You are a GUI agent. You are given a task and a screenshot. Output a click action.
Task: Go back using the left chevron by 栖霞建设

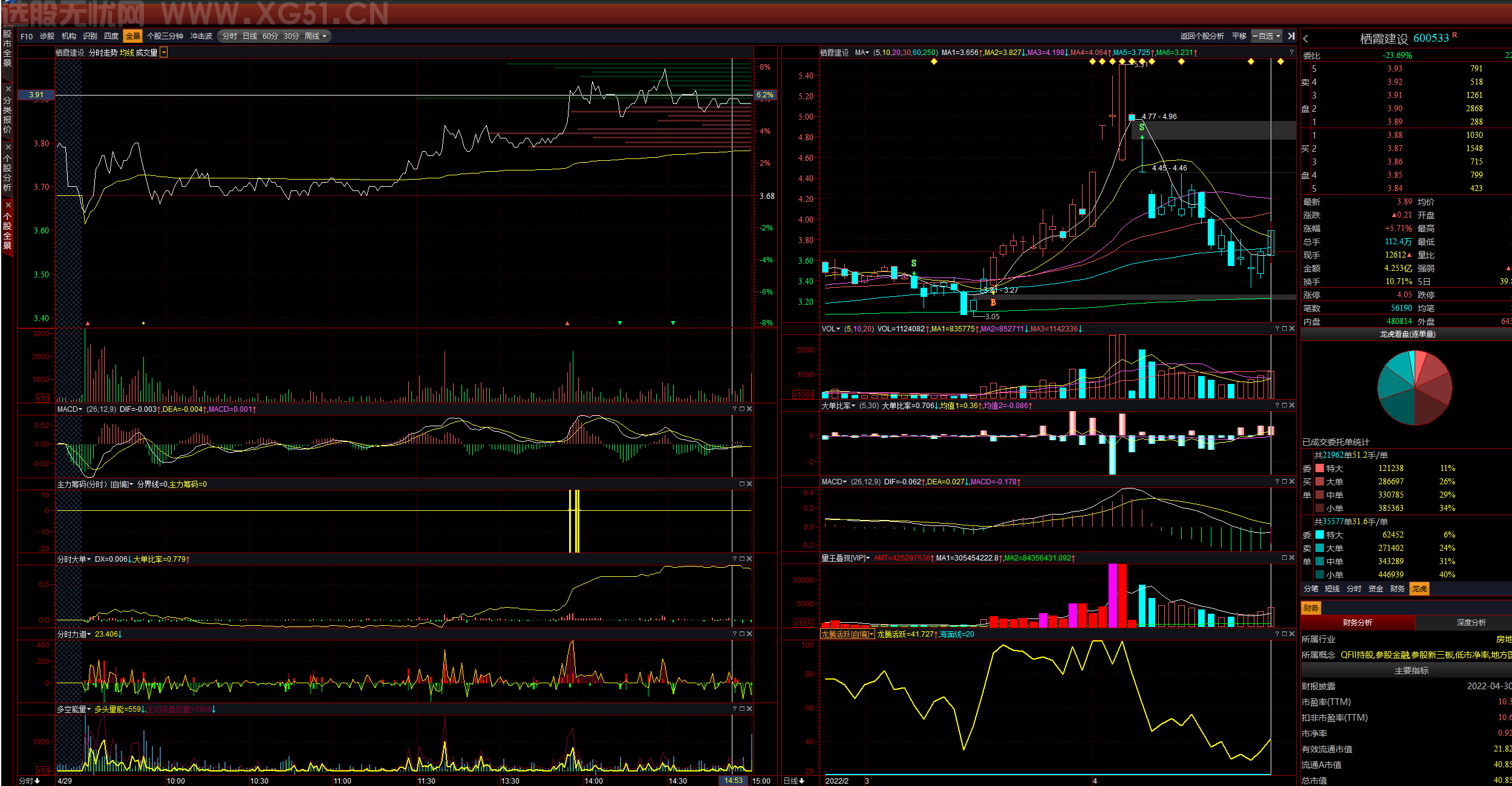(x=1306, y=39)
